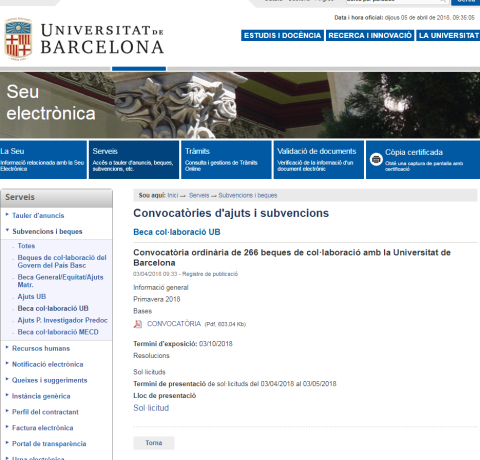The height and width of the screenshot is (460, 480).
Task: Click the printer icon in Còpia certificada
Action: click(376, 159)
